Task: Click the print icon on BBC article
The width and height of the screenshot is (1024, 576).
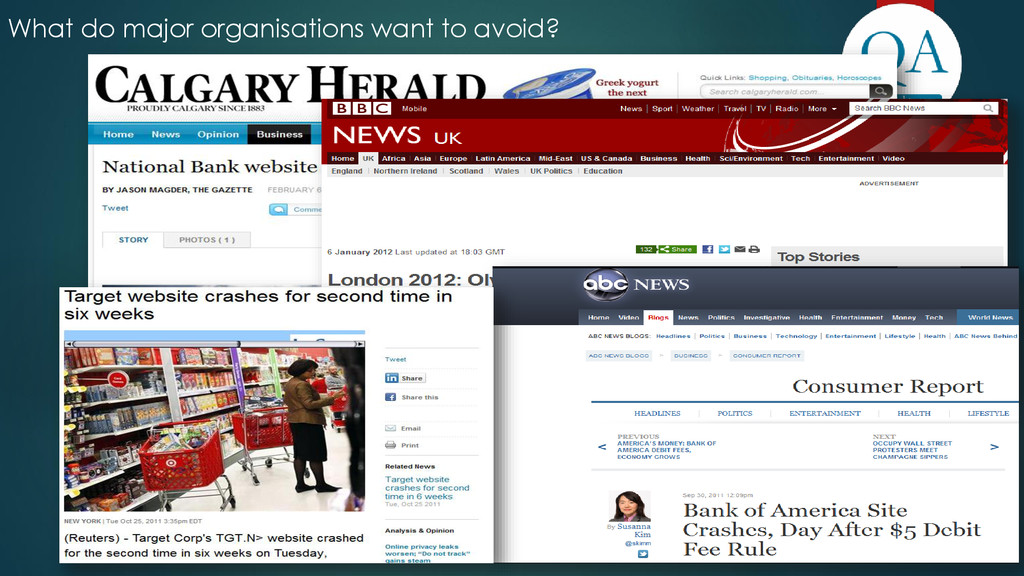Action: (x=754, y=249)
